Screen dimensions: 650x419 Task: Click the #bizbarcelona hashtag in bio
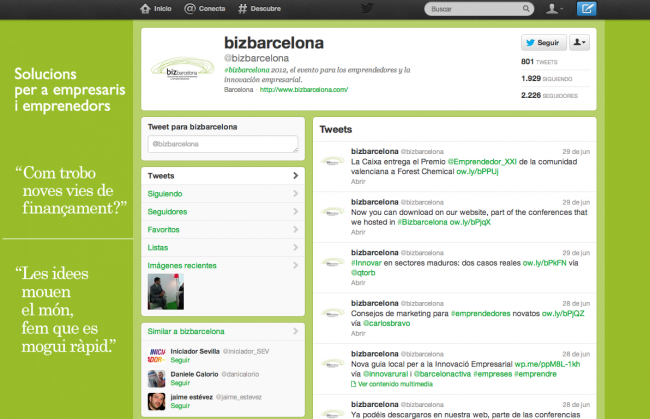click(x=247, y=70)
